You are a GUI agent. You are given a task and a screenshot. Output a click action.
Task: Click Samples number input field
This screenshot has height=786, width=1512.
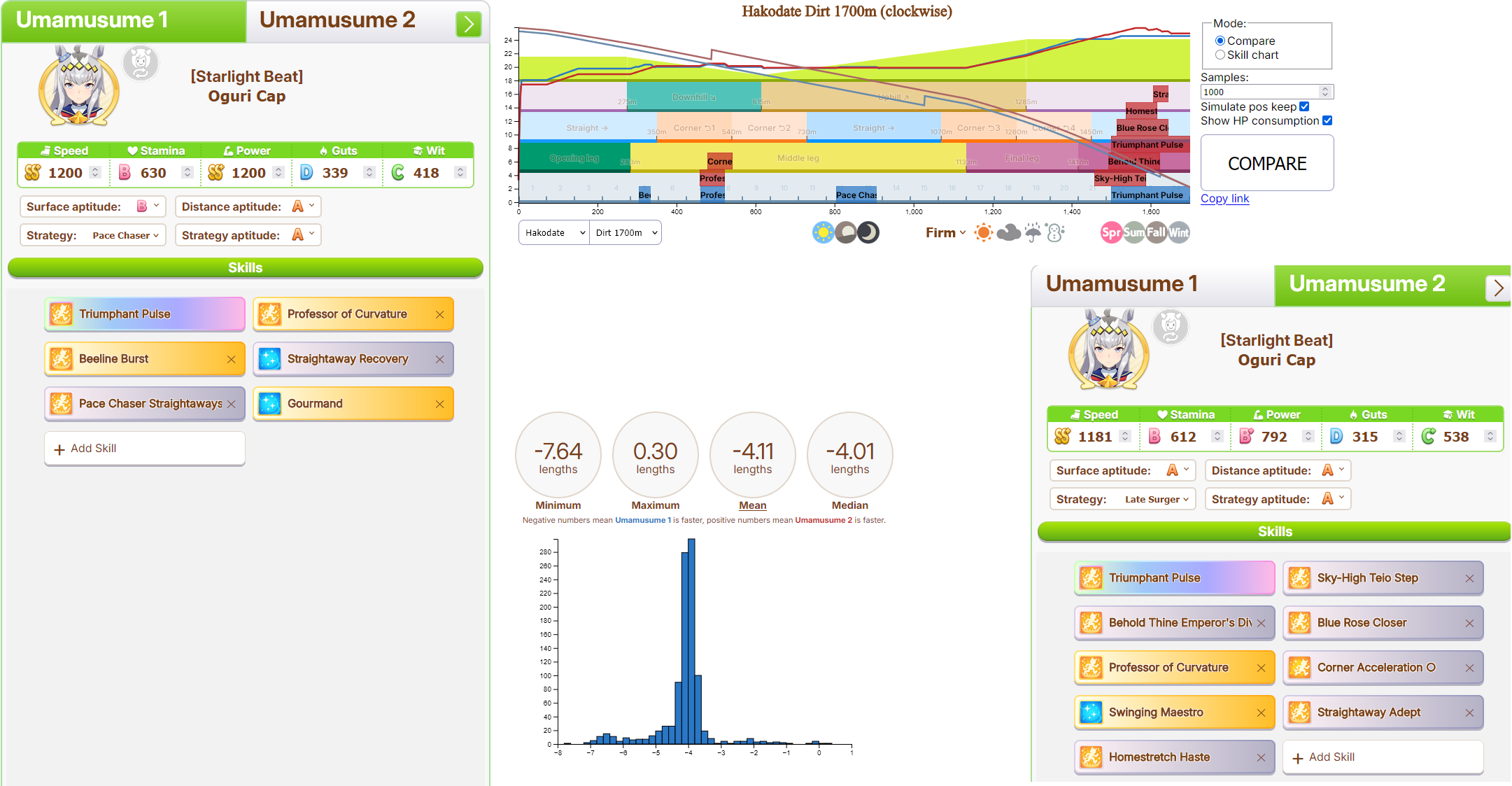pos(1266,92)
